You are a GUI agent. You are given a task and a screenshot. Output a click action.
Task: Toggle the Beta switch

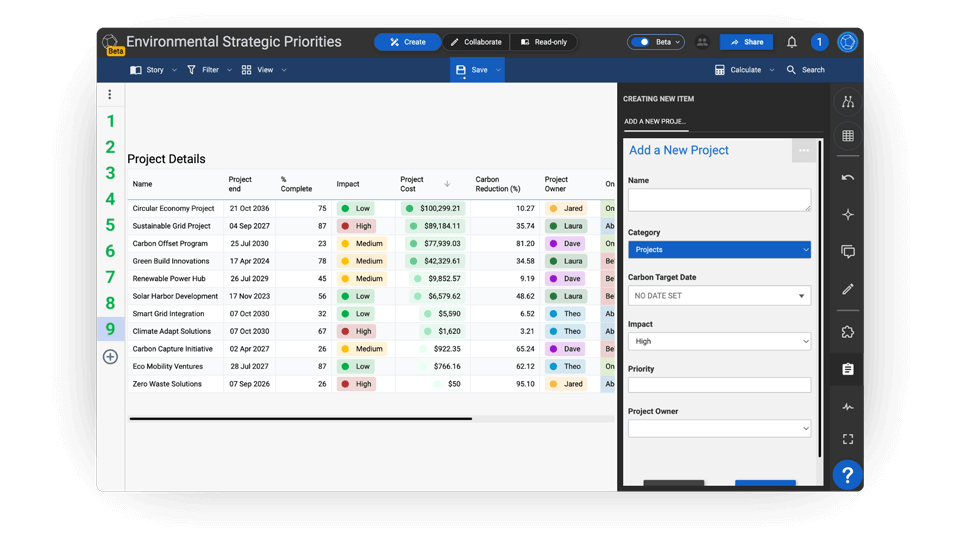641,42
